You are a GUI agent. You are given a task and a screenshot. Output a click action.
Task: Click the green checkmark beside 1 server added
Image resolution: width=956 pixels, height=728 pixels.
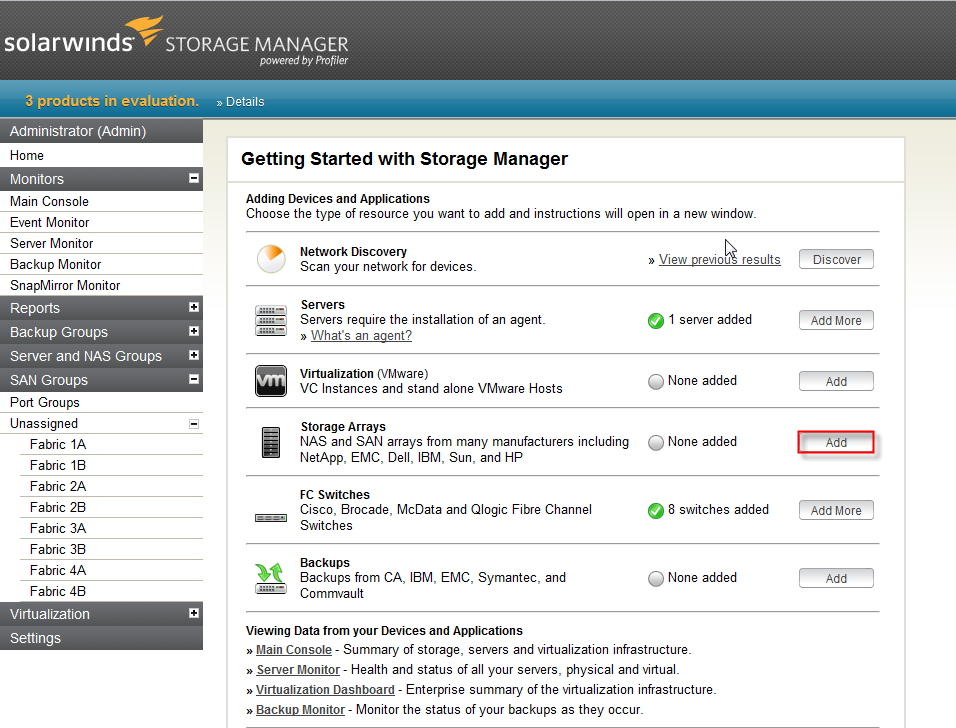(656, 320)
